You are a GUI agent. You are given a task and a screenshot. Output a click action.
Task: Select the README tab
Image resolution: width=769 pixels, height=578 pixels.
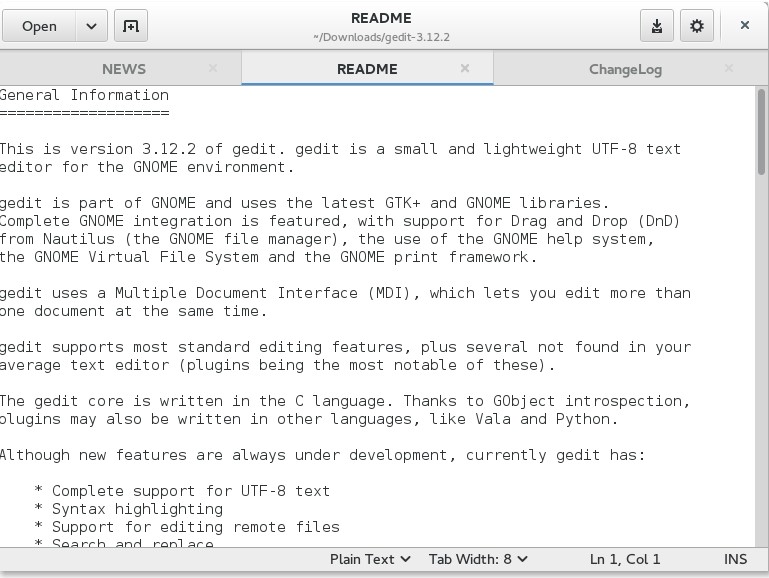[x=367, y=69]
